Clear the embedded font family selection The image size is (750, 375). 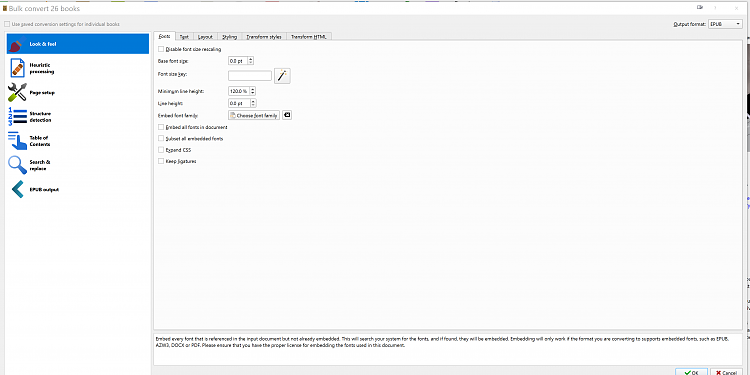point(287,115)
